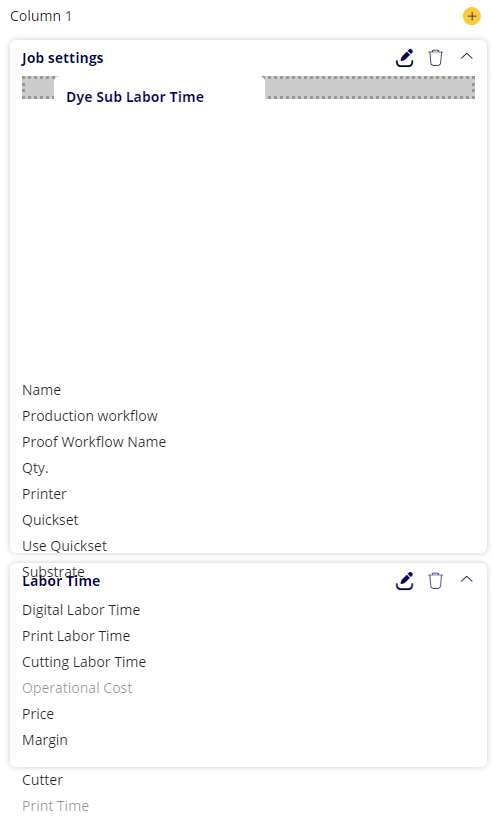Select the Production workflow row
This screenshot has height=822, width=493.
point(90,416)
